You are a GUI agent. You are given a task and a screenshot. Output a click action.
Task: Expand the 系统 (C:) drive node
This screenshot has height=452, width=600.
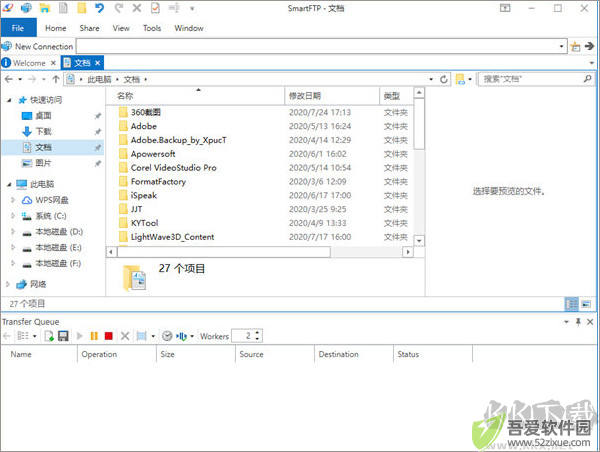click(13, 216)
